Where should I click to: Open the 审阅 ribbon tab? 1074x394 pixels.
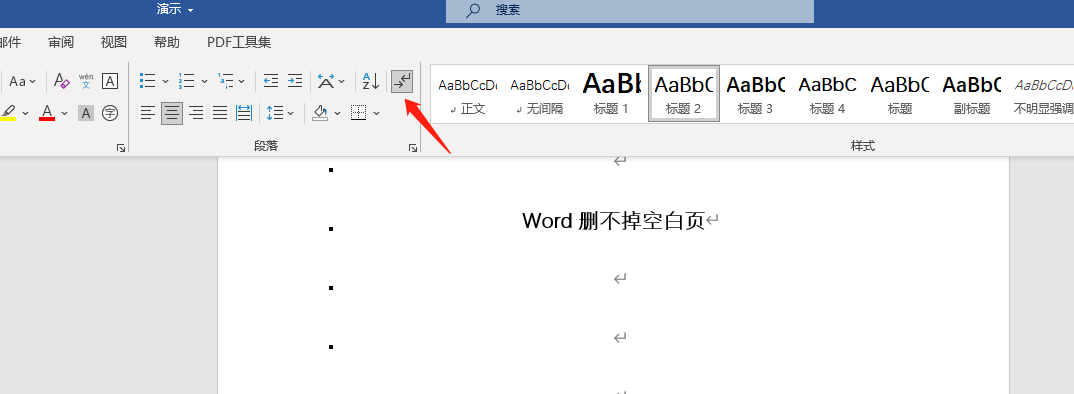point(61,42)
